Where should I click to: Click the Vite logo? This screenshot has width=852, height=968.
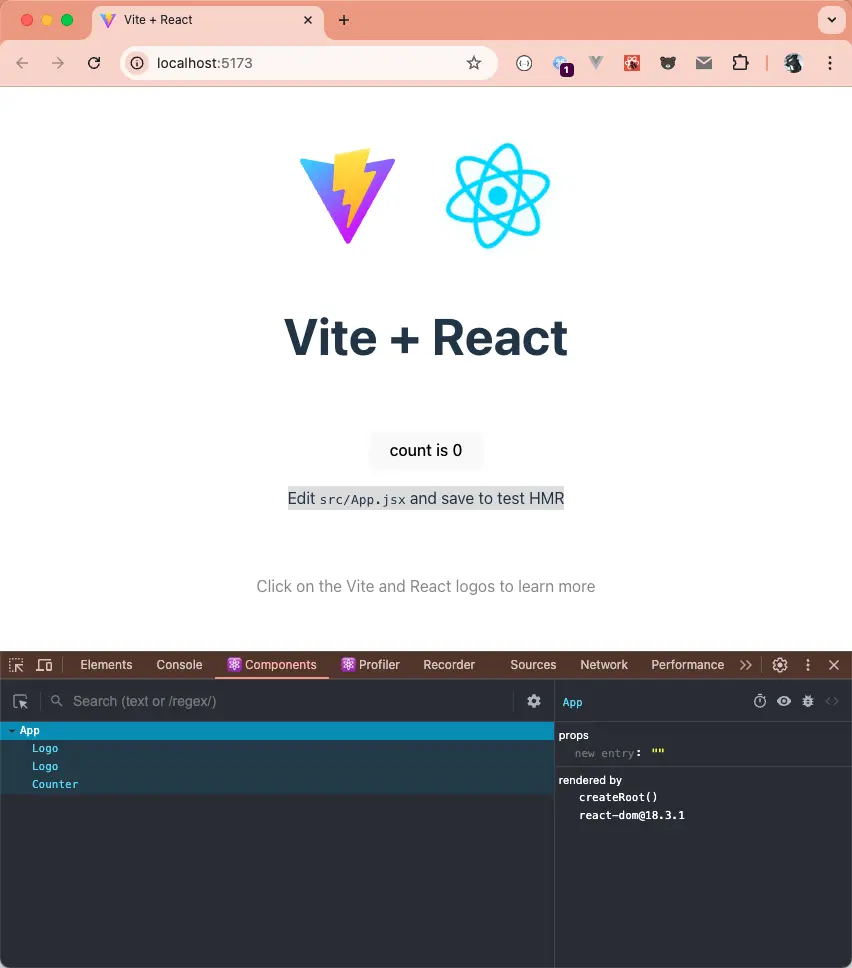[x=348, y=196]
